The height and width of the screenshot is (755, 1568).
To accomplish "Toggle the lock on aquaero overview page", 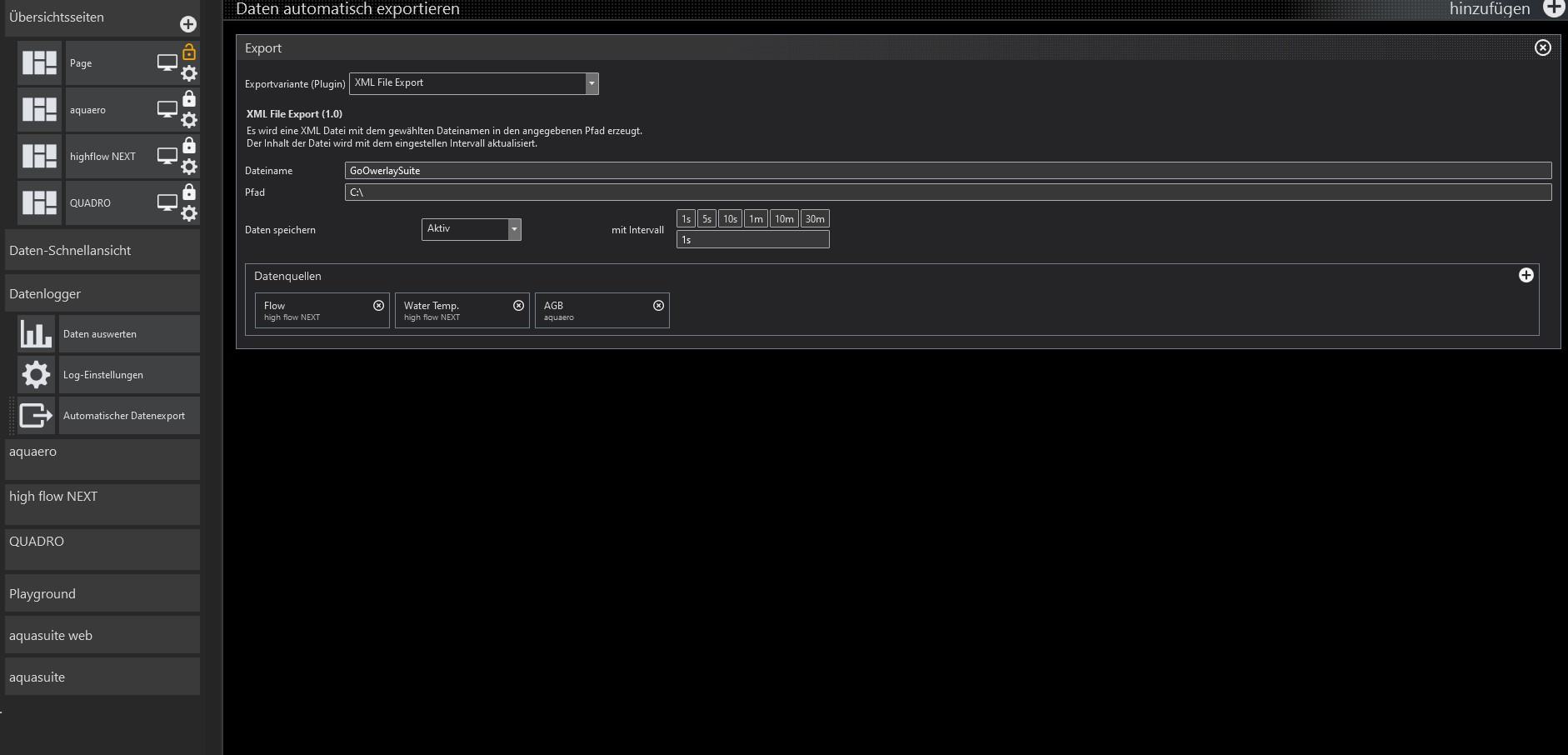I will click(x=189, y=98).
